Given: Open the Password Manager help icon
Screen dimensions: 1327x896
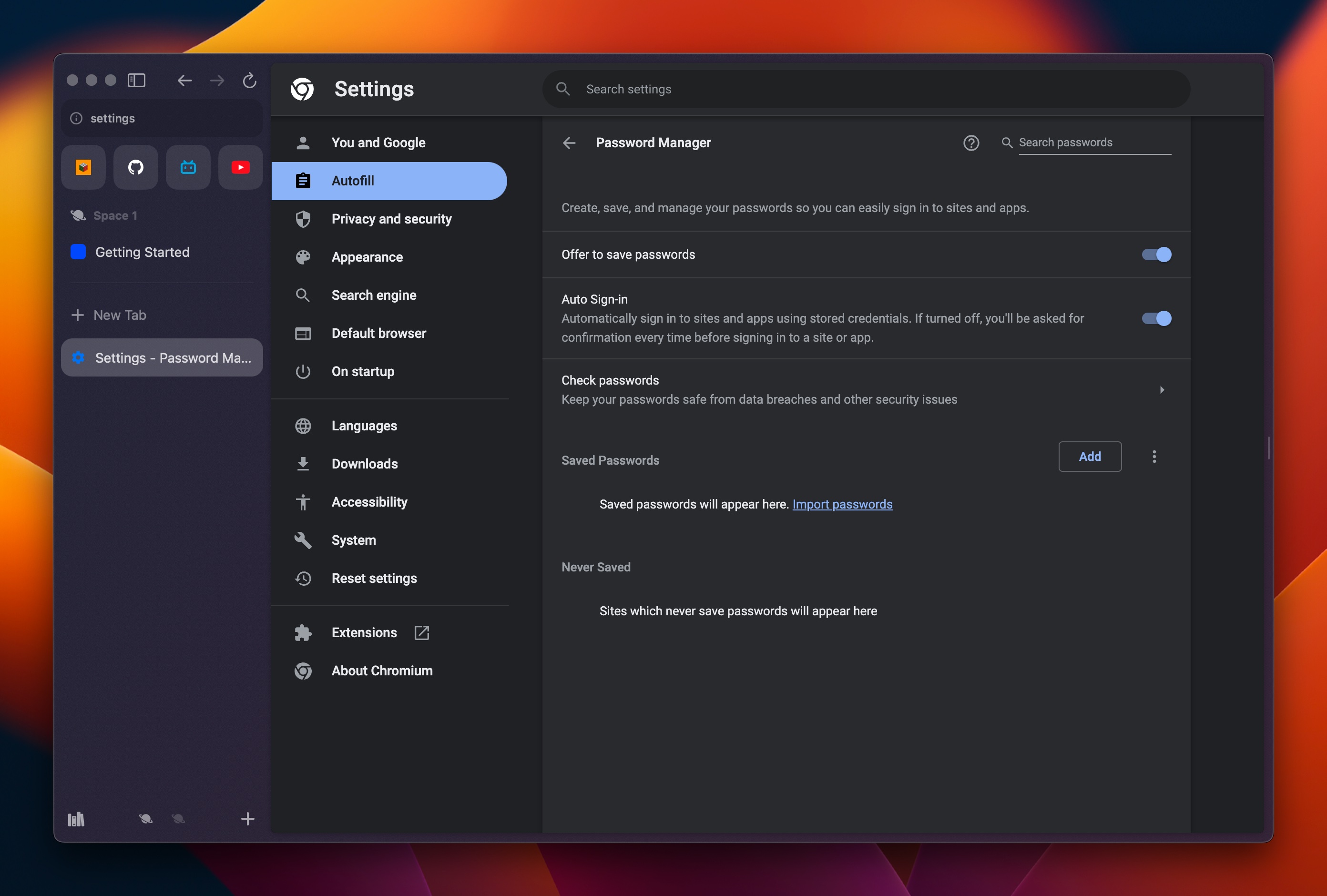Looking at the screenshot, I should 970,143.
